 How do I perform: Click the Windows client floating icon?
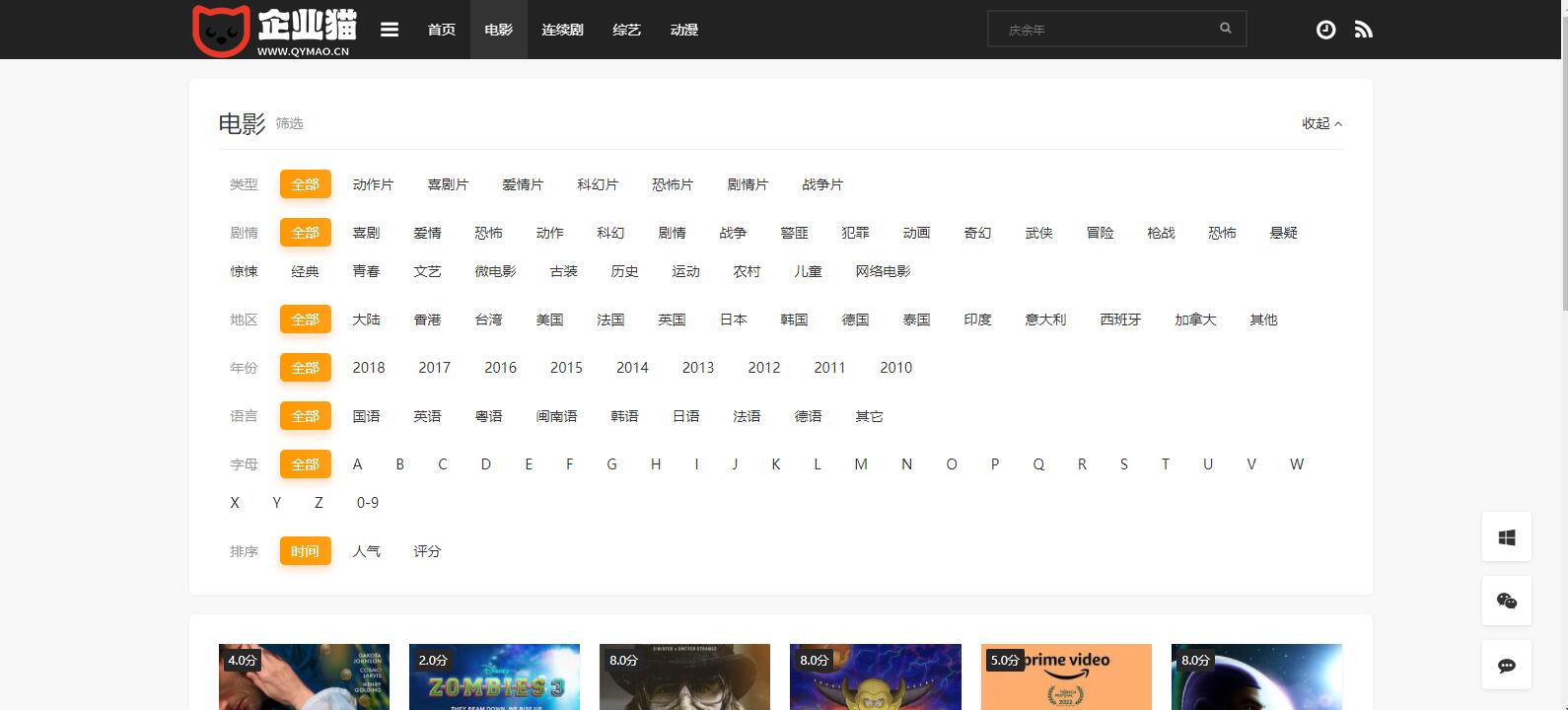pos(1506,537)
